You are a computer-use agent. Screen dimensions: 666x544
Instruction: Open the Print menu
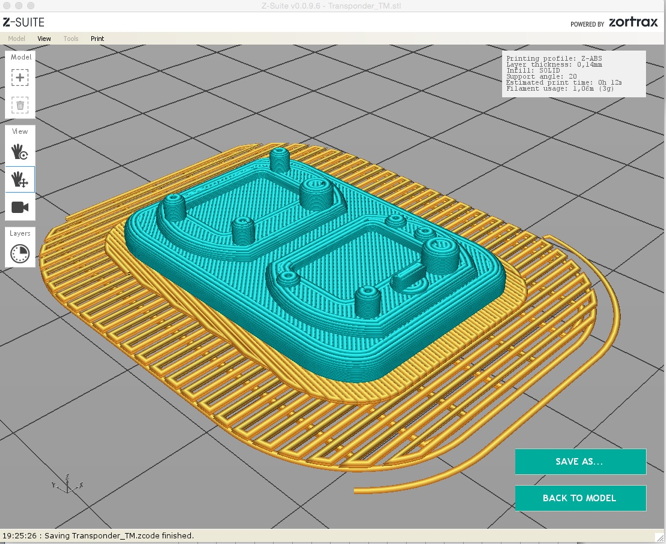[x=97, y=39]
